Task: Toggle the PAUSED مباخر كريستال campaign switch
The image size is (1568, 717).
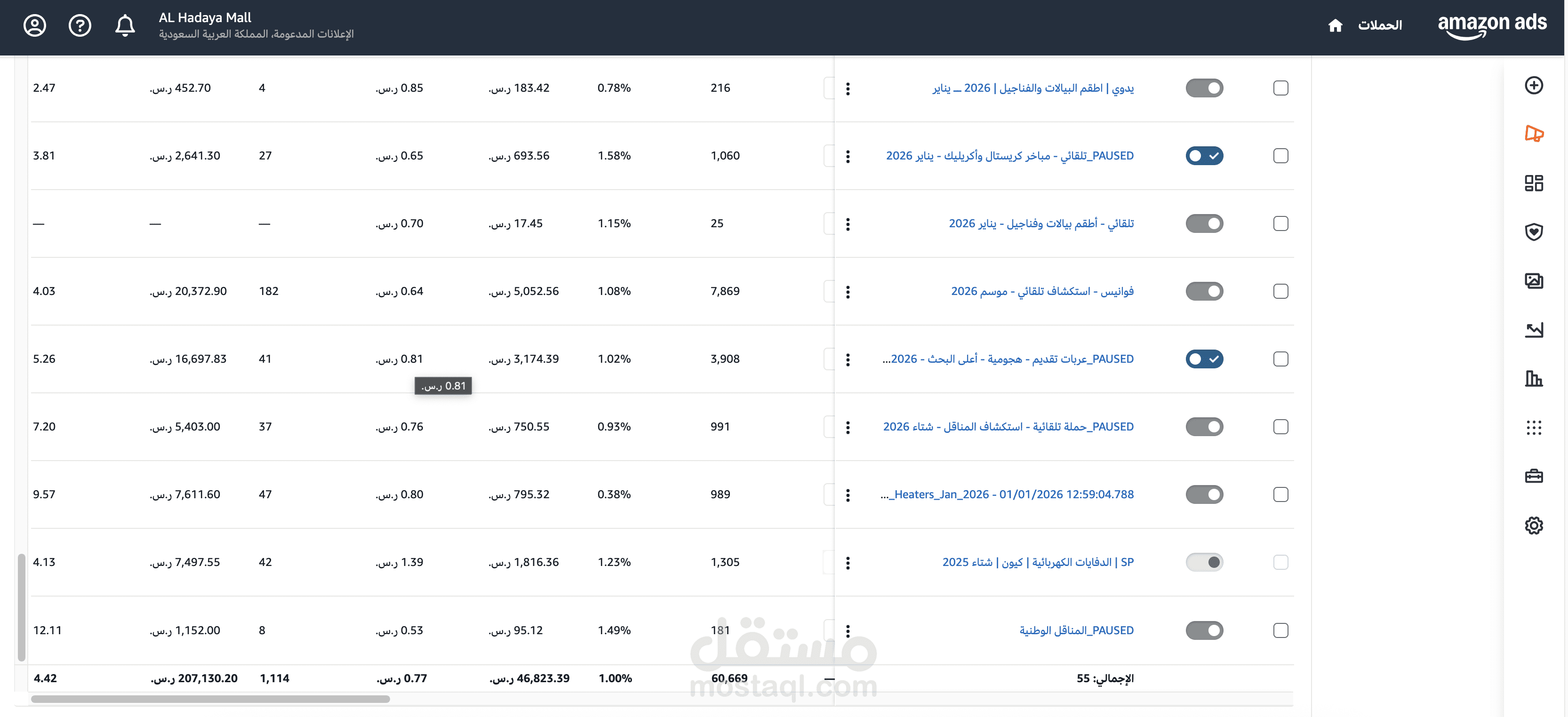Action: [1204, 156]
